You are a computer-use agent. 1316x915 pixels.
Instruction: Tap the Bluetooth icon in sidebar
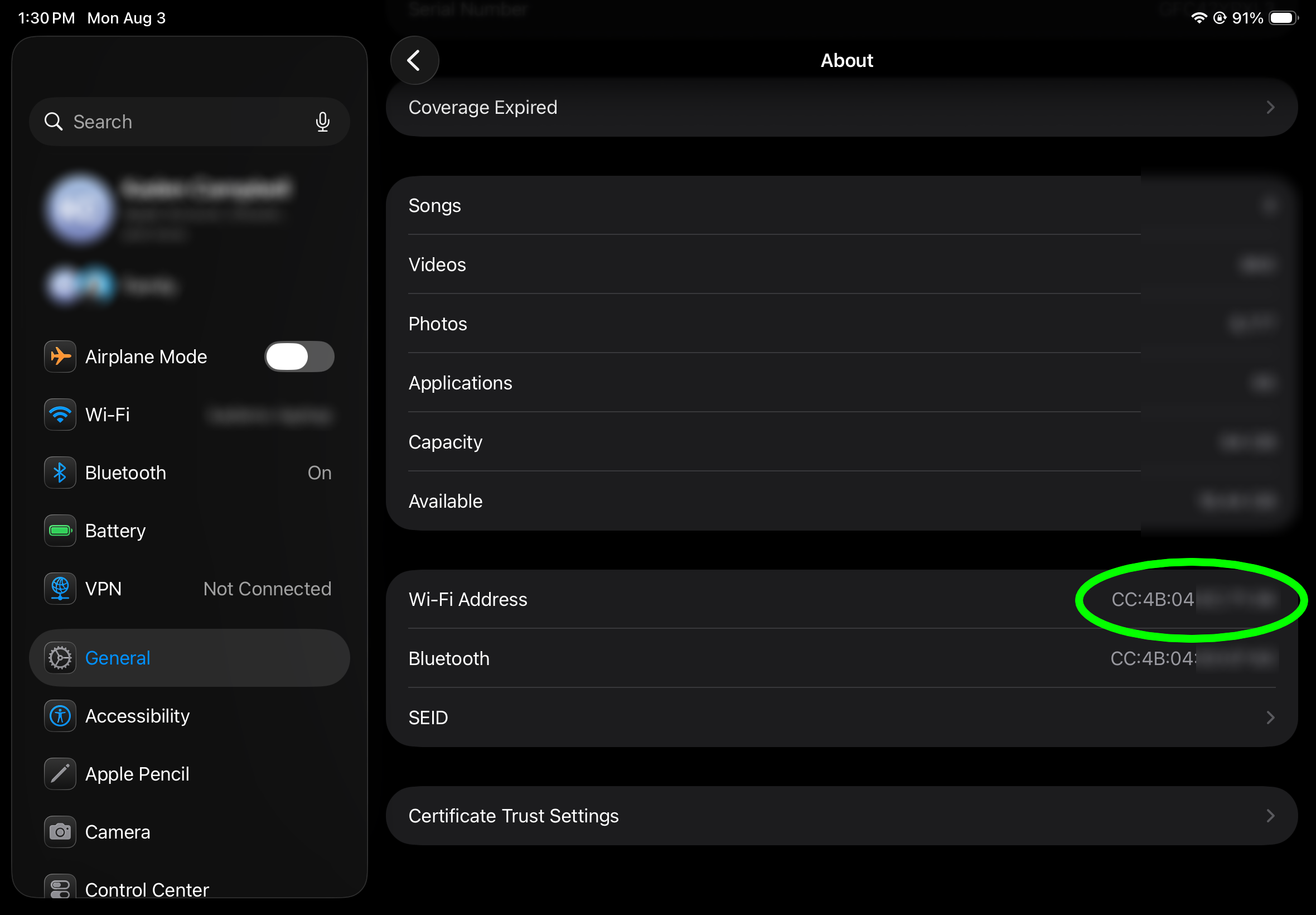coord(60,473)
